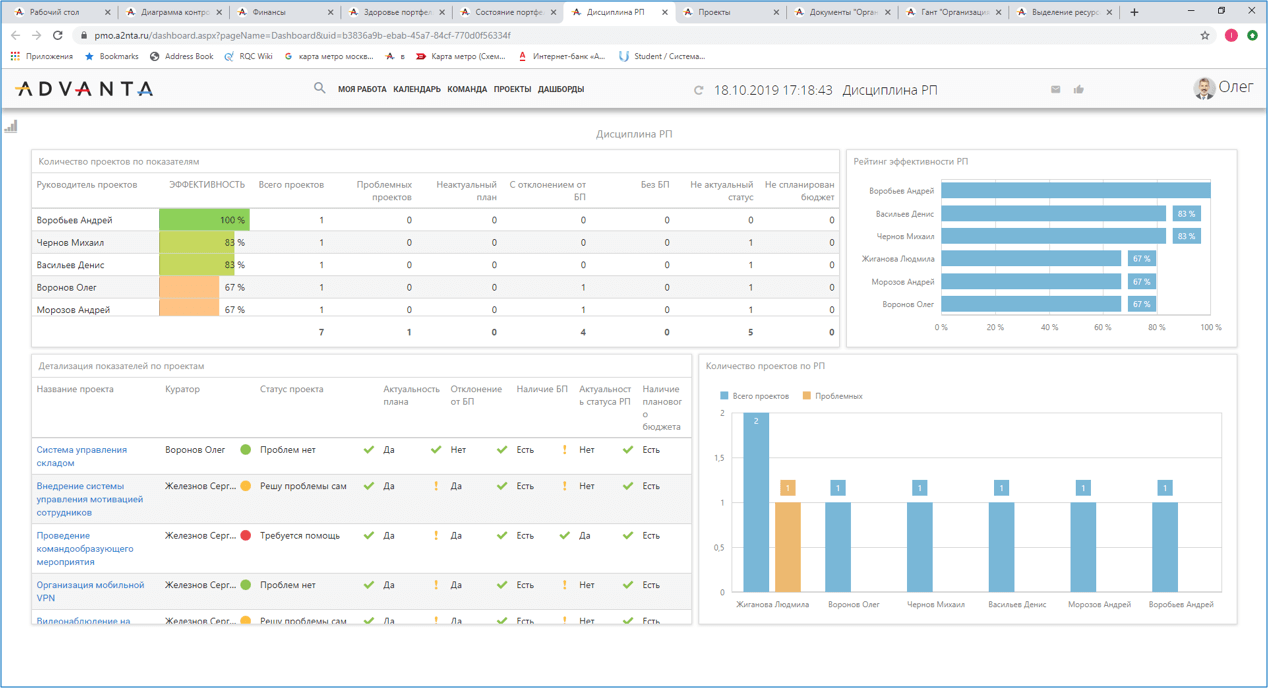
Task: Click the red status dot for Проведение командообразующего мероприятия
Action: click(x=246, y=535)
